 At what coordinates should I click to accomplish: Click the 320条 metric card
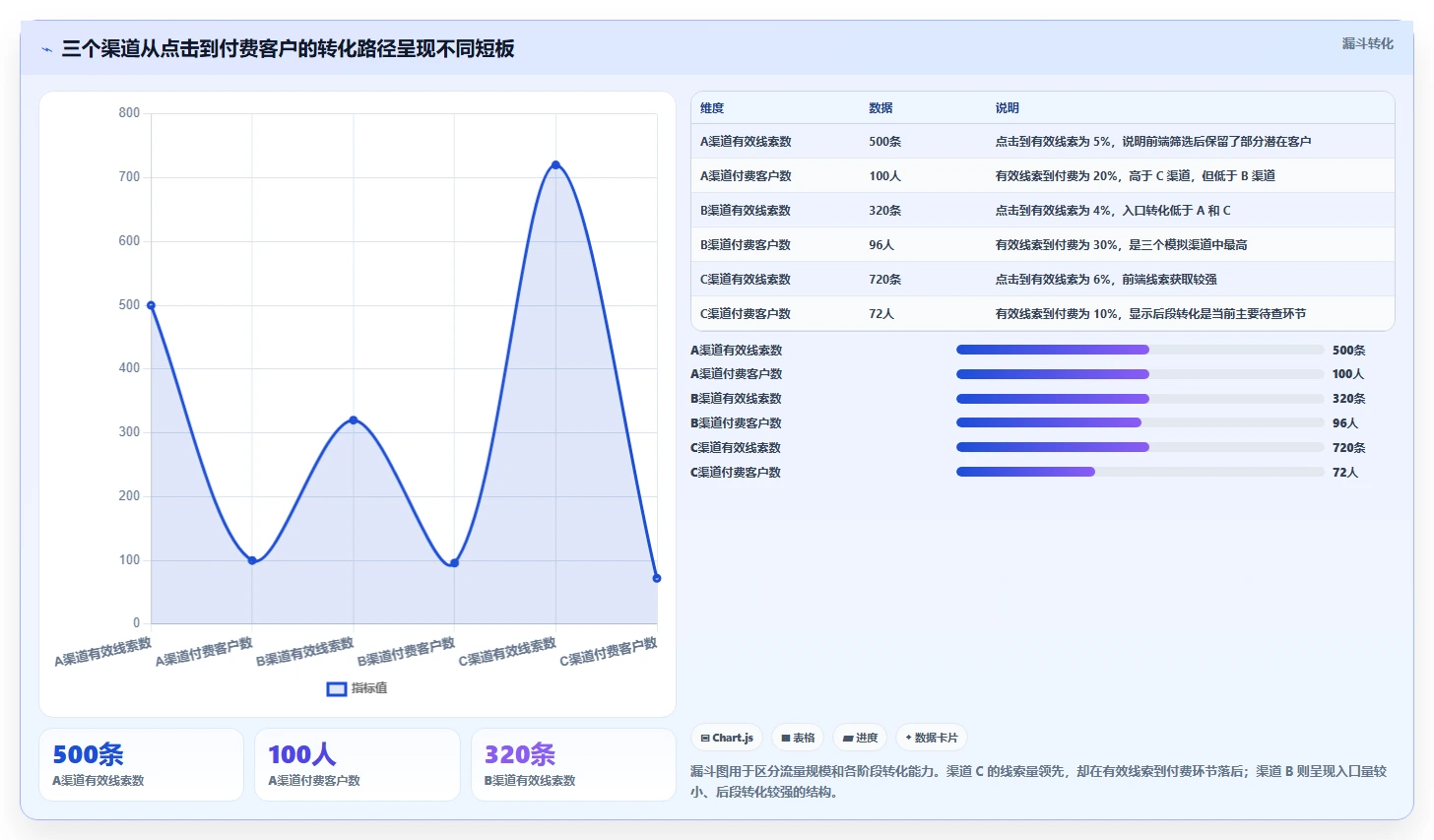[573, 765]
